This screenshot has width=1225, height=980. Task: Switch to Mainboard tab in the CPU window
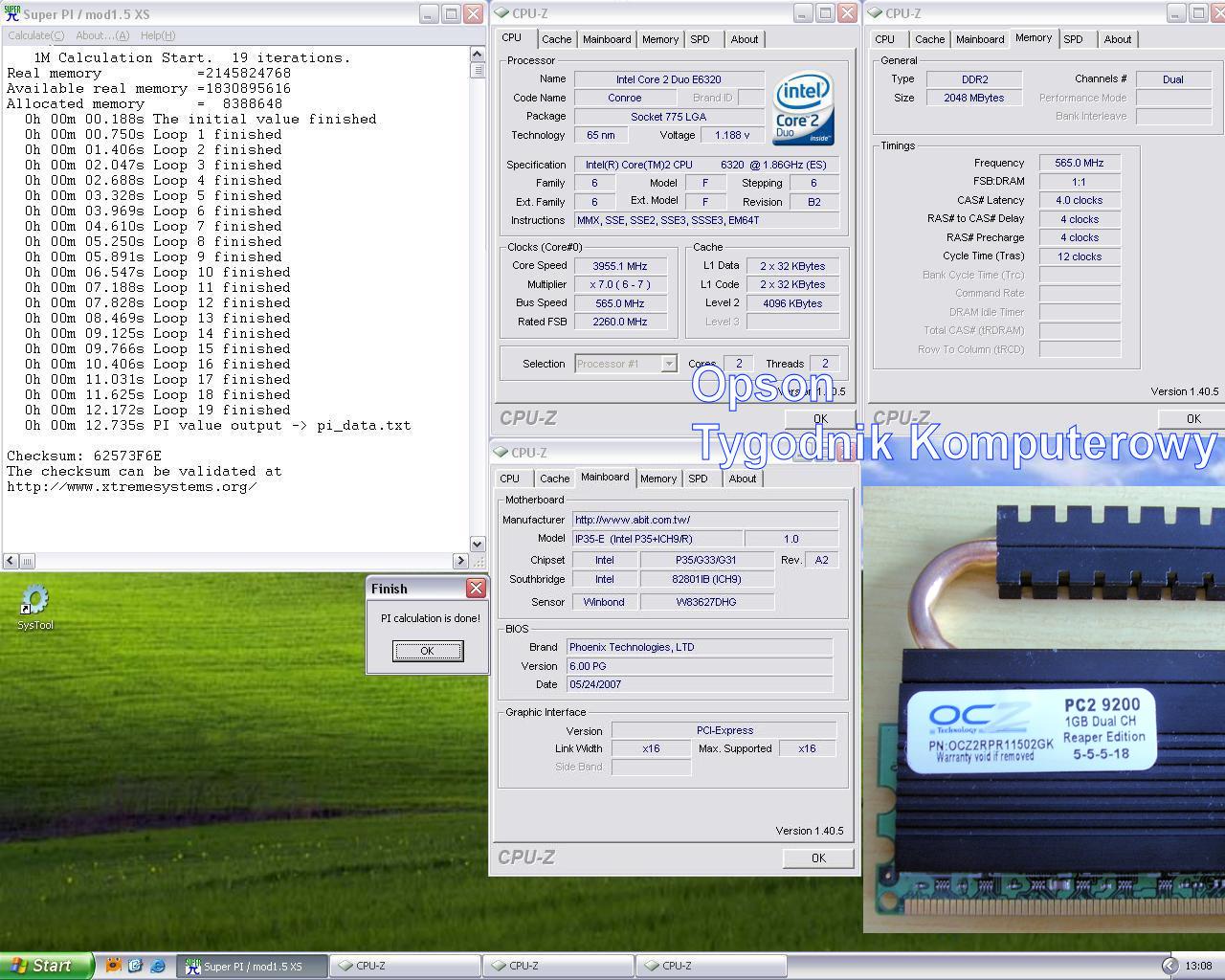coord(607,39)
